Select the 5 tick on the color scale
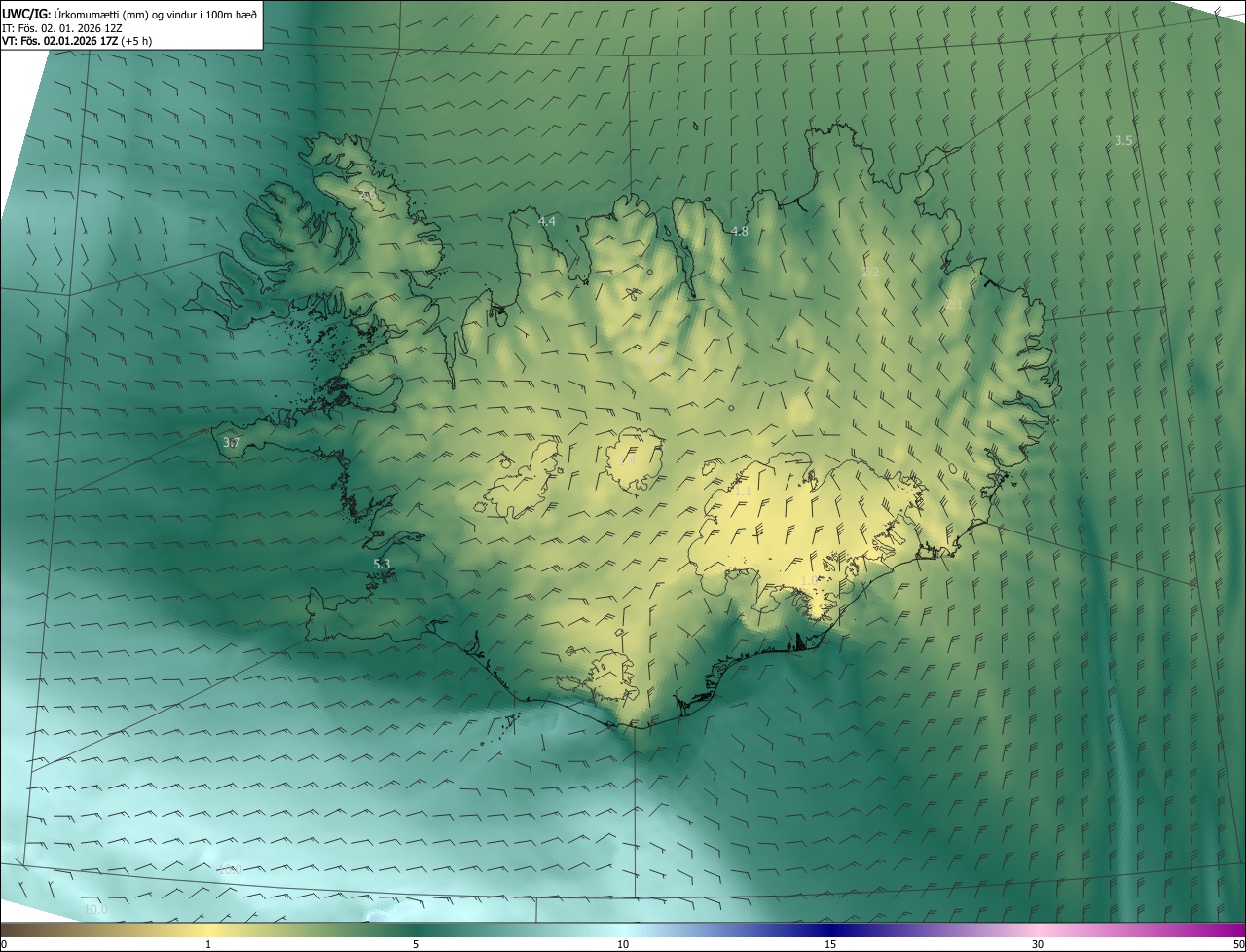 point(416,944)
